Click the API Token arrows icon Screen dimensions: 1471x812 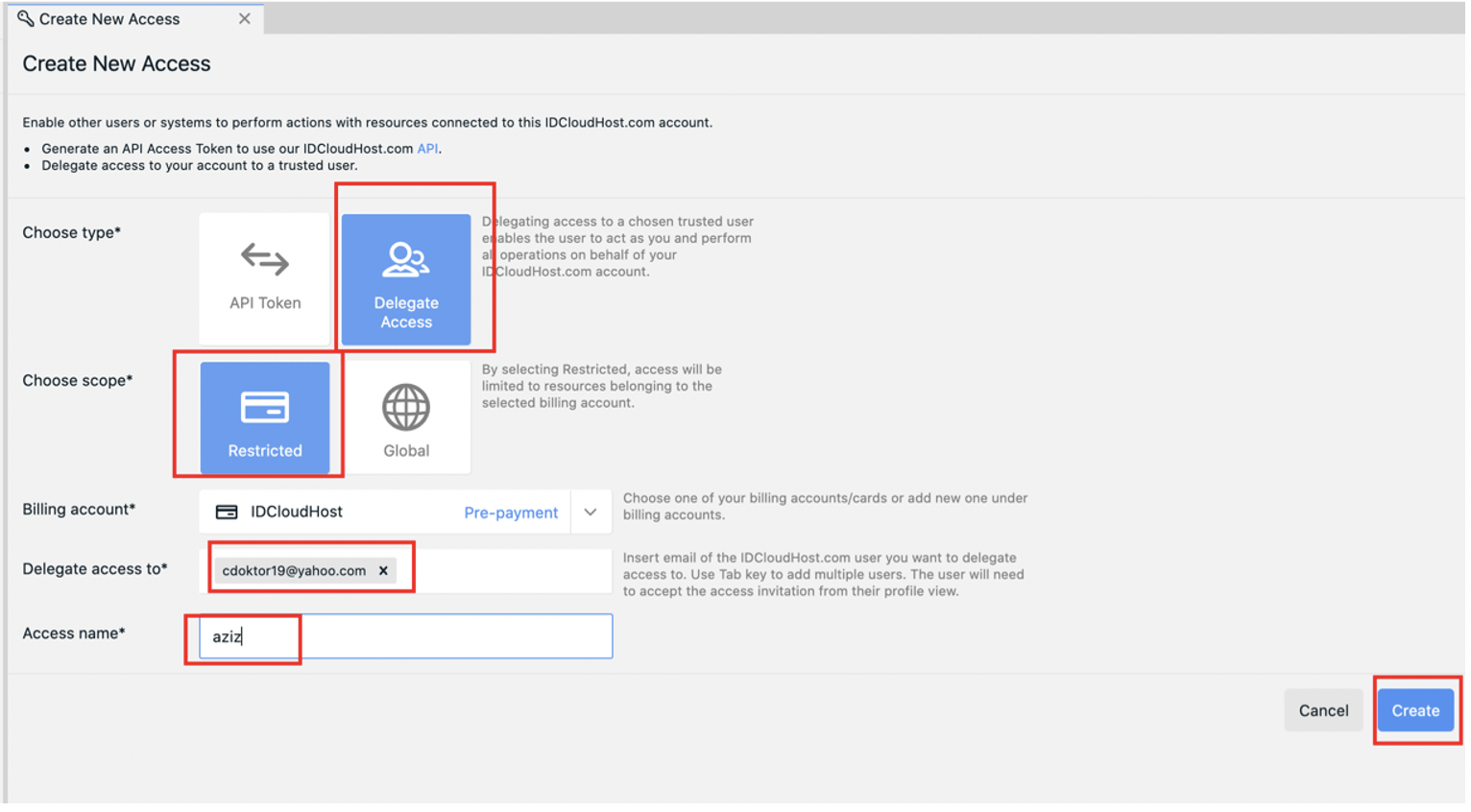click(x=265, y=259)
